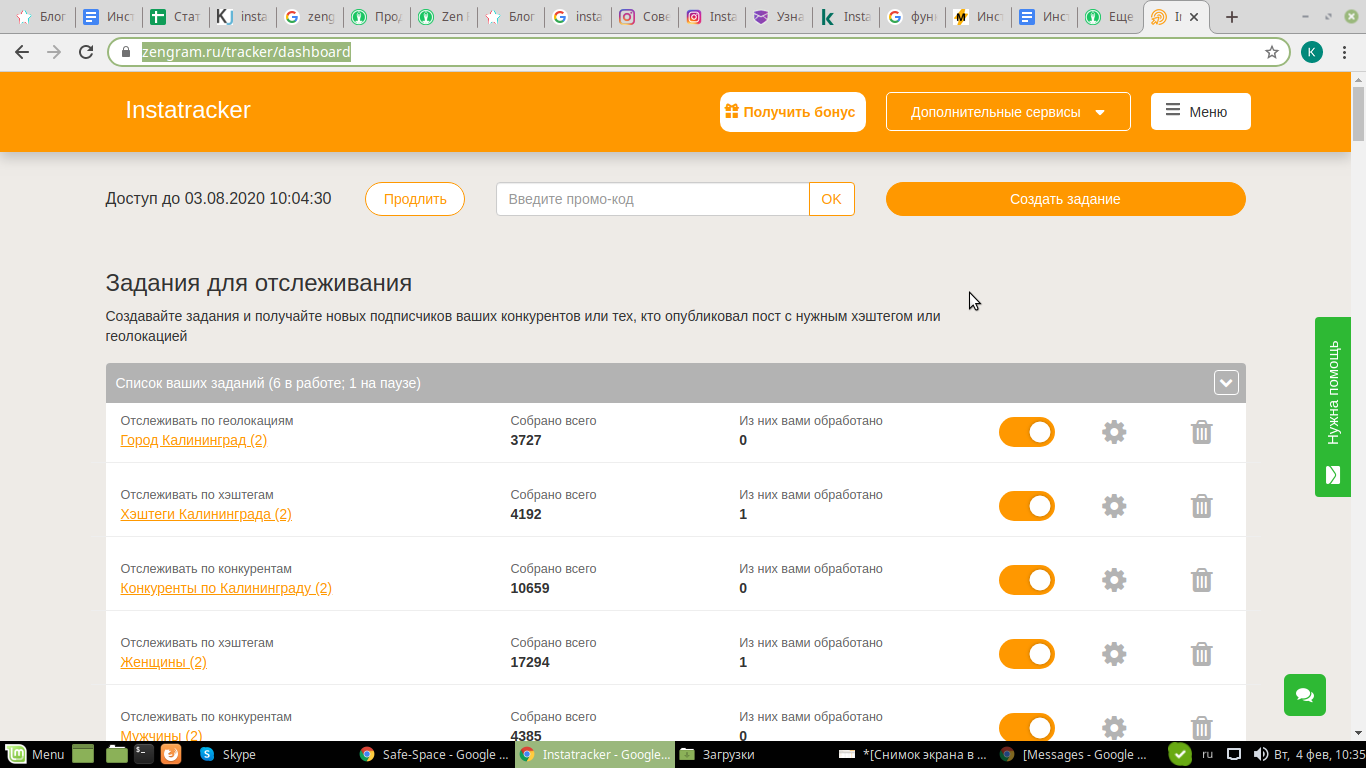Open the Снимок экрана window in taskbar
Screen dimensions: 1366x768
[x=914, y=754]
